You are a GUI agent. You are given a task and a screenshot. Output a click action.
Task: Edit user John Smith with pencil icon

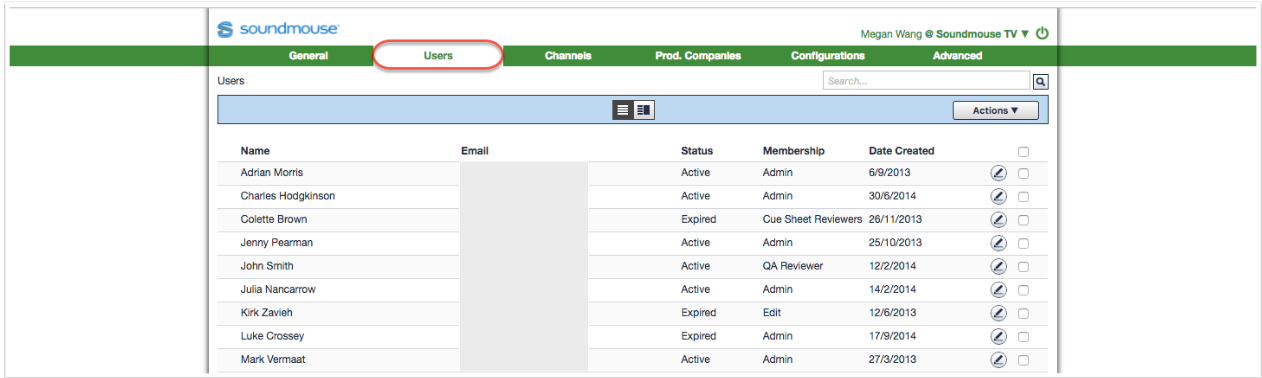998,266
